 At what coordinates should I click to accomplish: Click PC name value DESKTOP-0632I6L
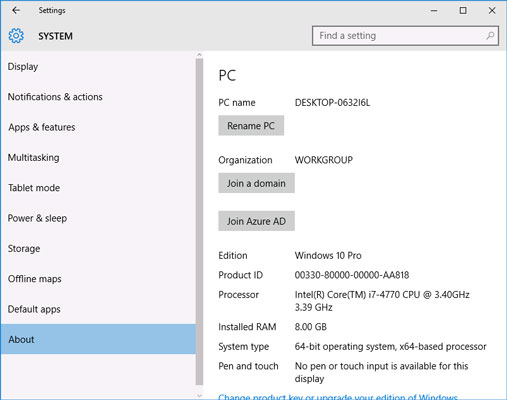(x=332, y=103)
